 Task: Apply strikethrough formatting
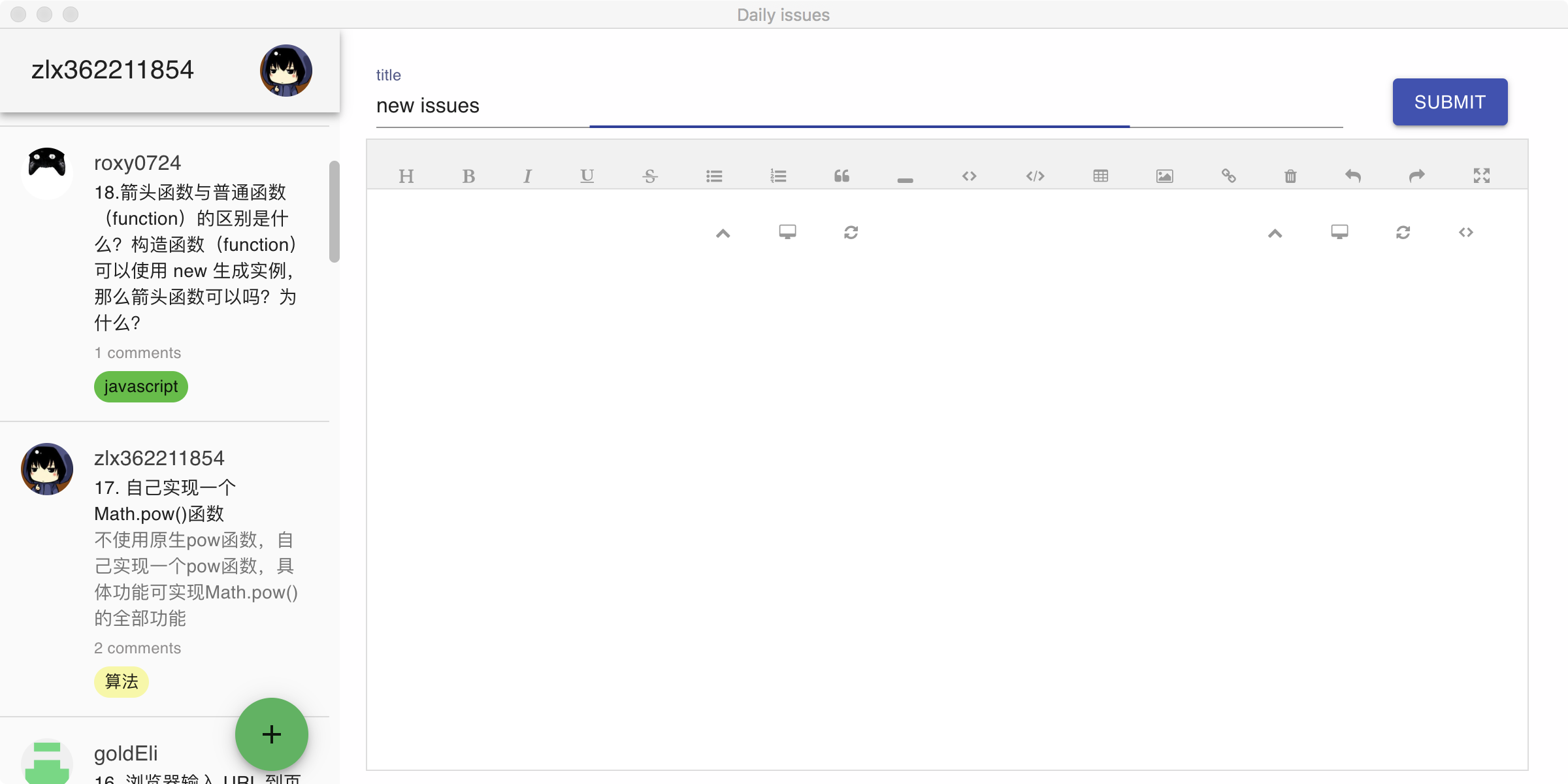point(650,176)
